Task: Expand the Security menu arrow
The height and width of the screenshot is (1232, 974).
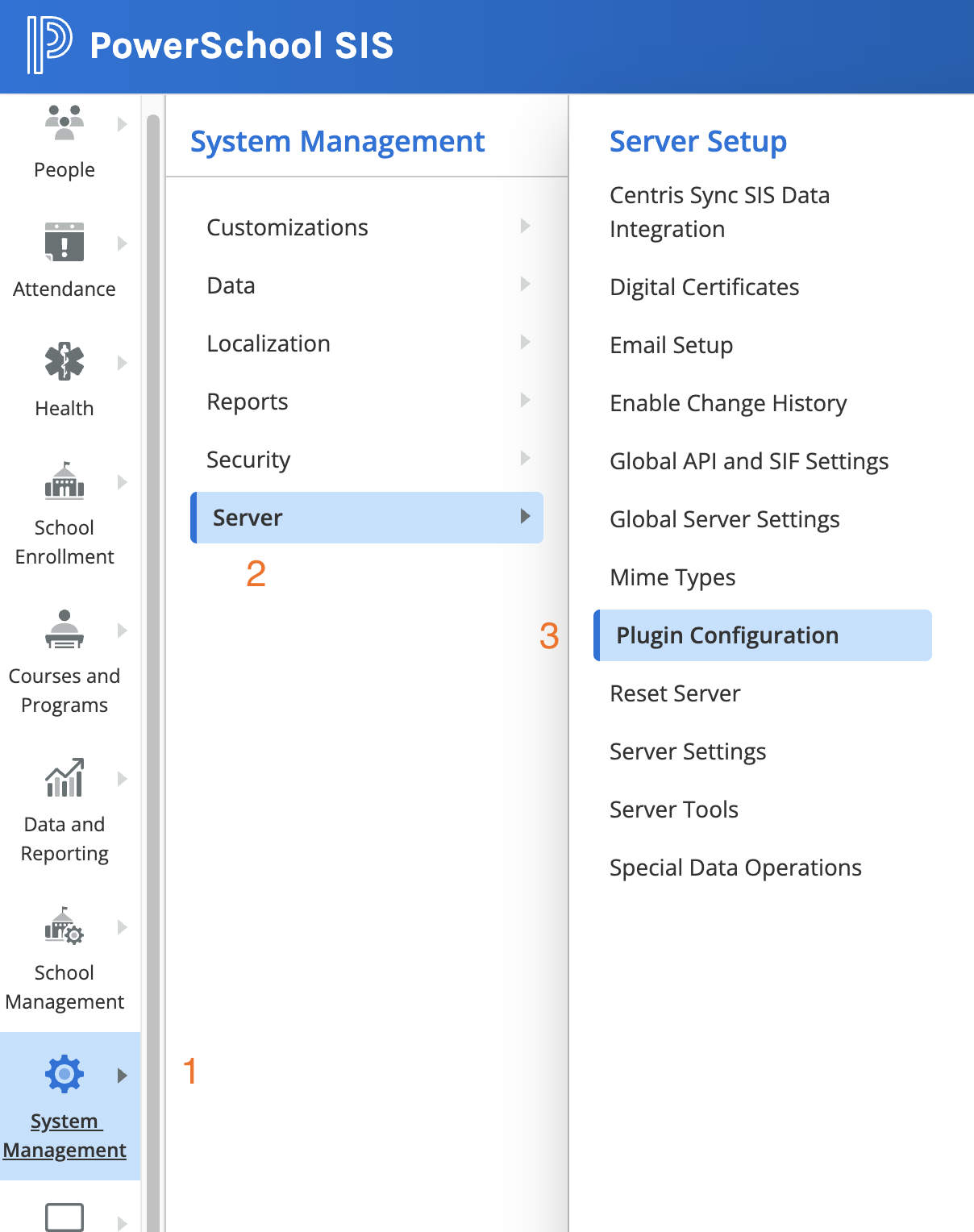Action: 525,458
